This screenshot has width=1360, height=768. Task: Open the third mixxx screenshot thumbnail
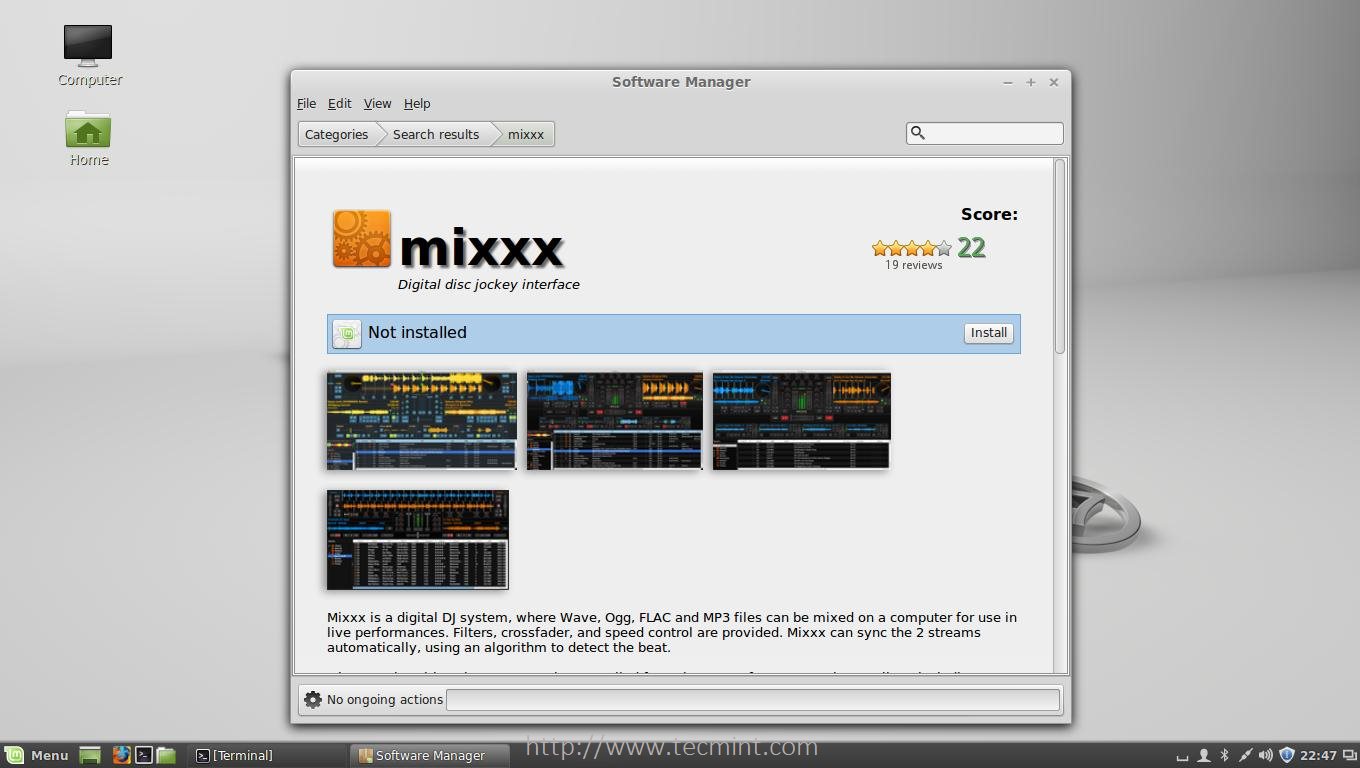click(x=801, y=421)
